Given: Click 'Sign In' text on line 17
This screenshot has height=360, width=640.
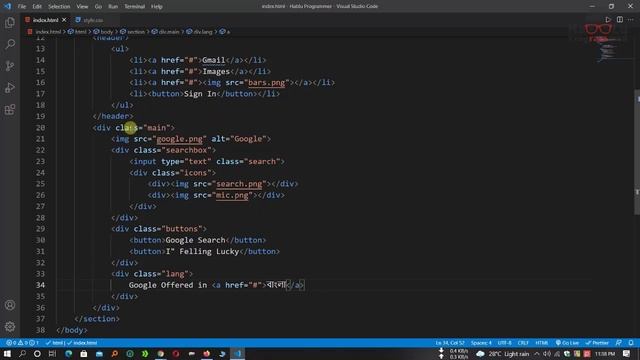Looking at the screenshot, I should 200,94.
